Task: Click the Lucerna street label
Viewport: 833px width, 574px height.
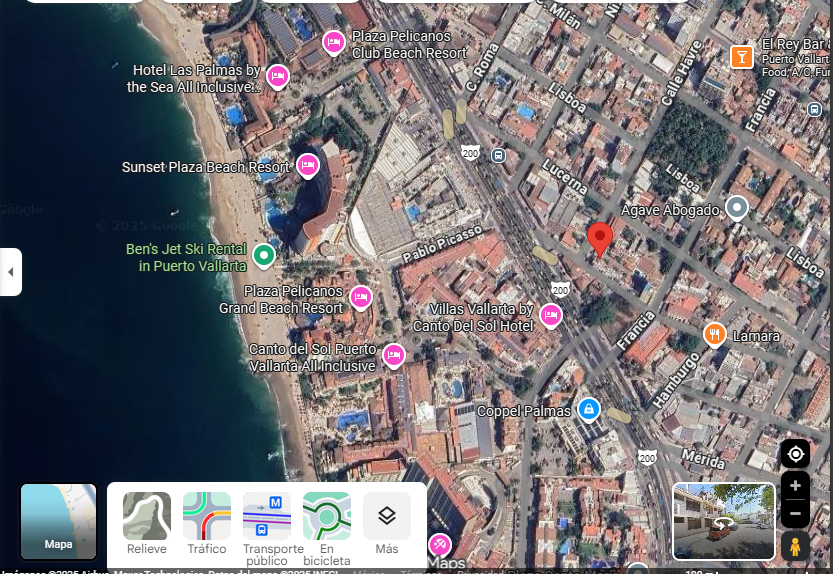Action: [565, 177]
